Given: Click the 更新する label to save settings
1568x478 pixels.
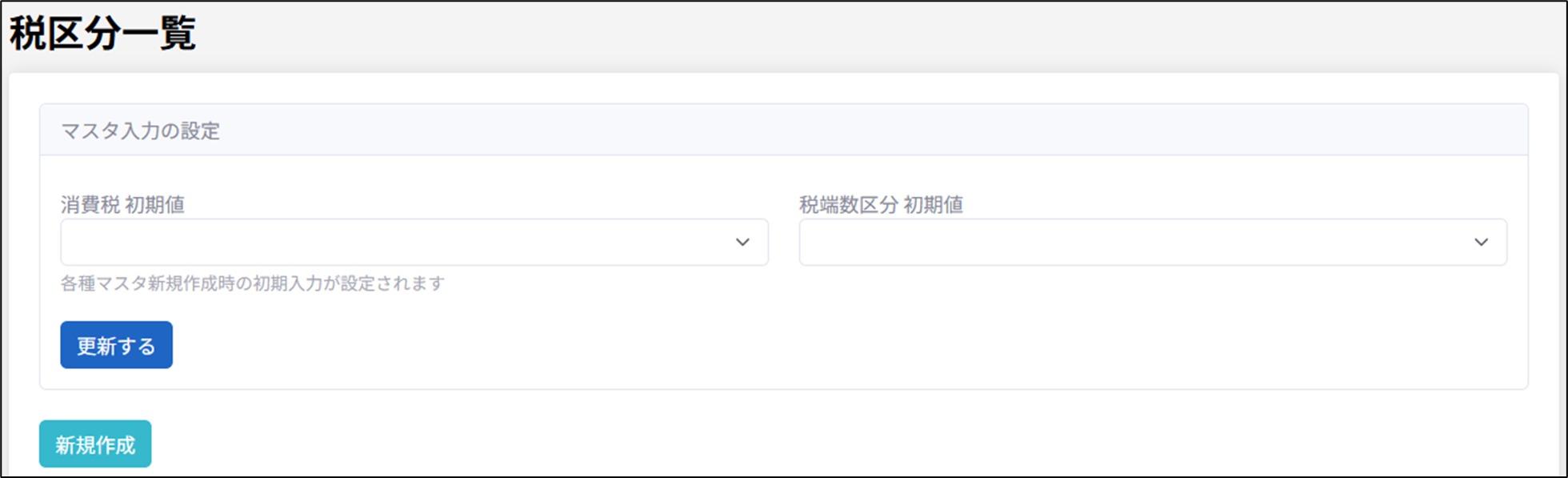Looking at the screenshot, I should pyautogui.click(x=116, y=346).
